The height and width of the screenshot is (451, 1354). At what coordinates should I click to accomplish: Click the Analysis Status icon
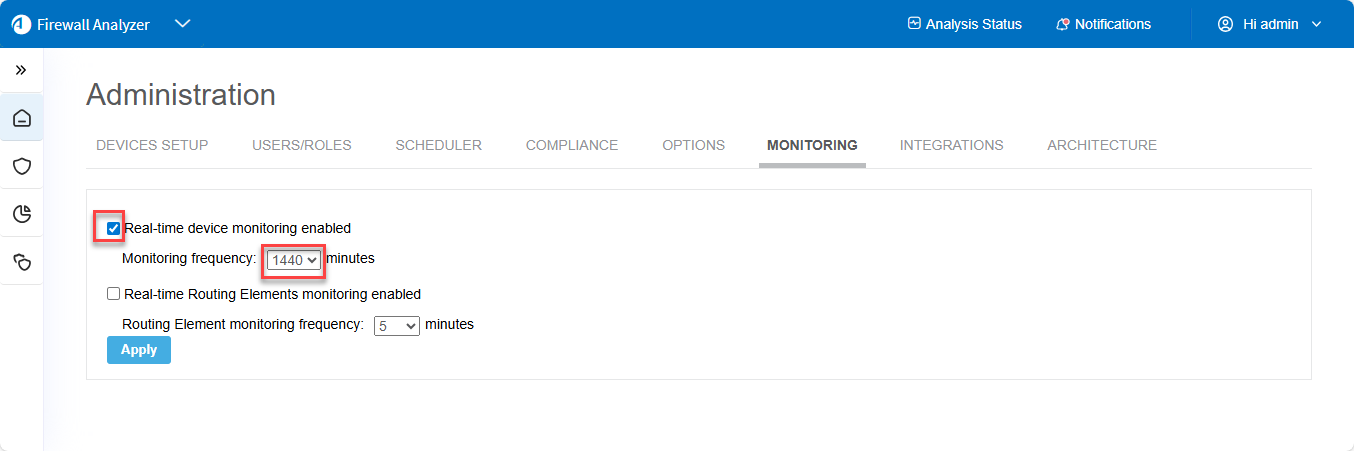click(913, 24)
